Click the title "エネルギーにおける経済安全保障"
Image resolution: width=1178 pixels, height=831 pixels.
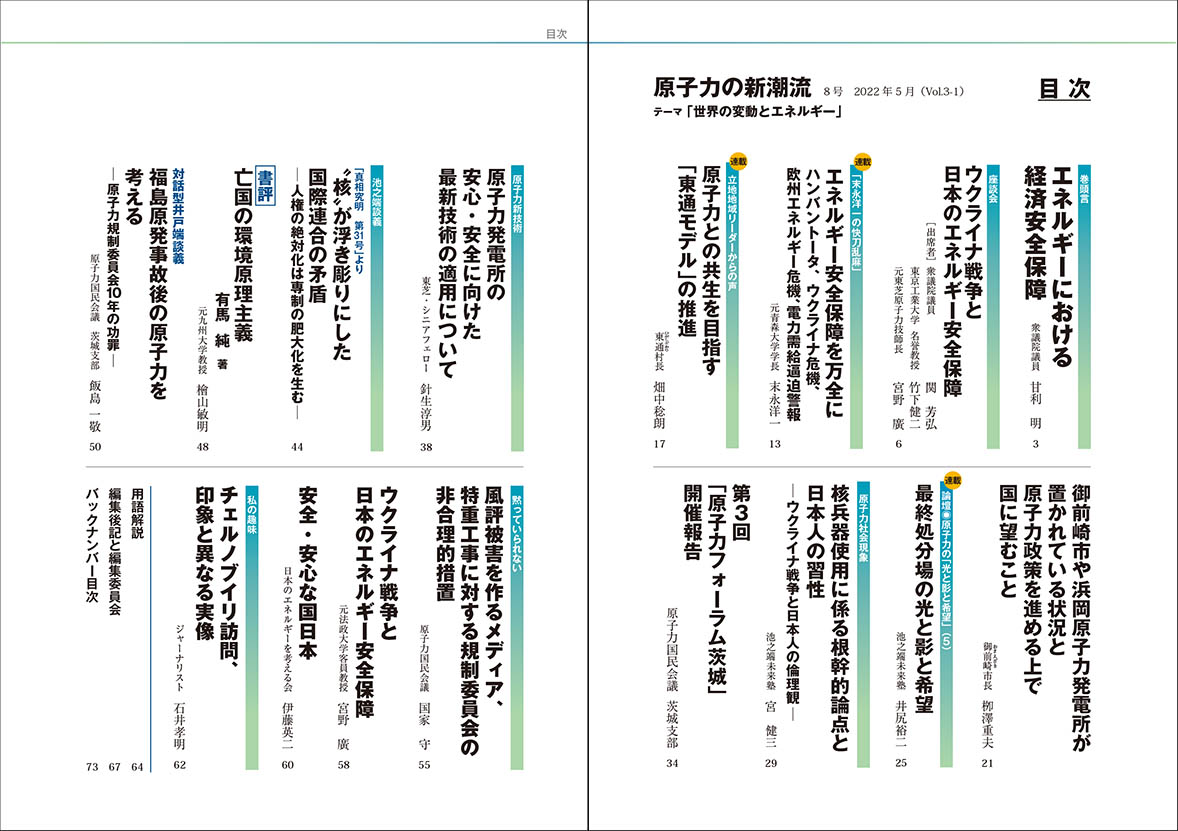[1049, 266]
